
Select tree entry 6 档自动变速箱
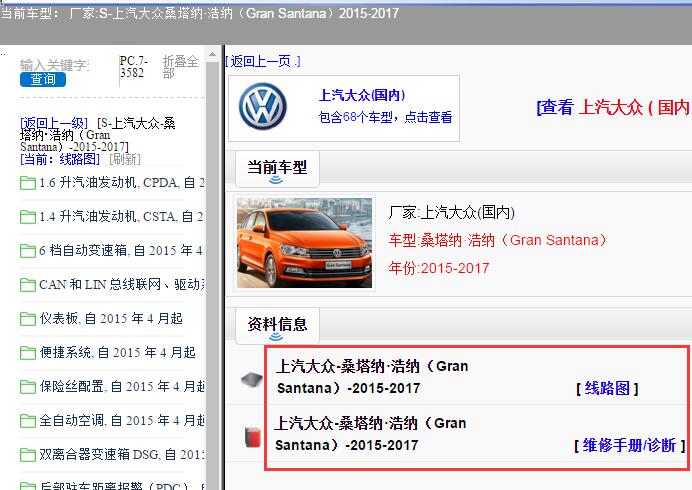120,250
